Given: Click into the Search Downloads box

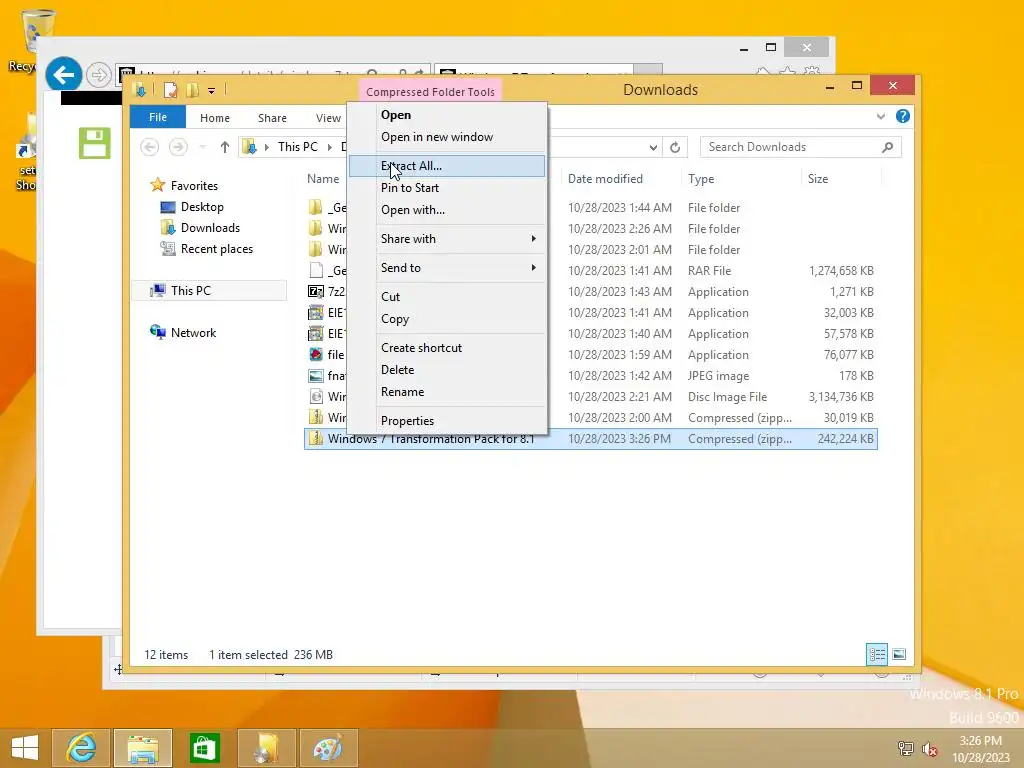Looking at the screenshot, I should (801, 147).
